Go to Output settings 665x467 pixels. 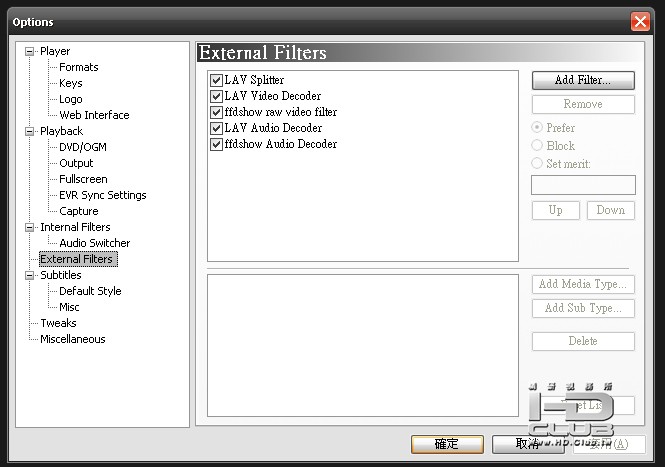pyautogui.click(x=76, y=163)
